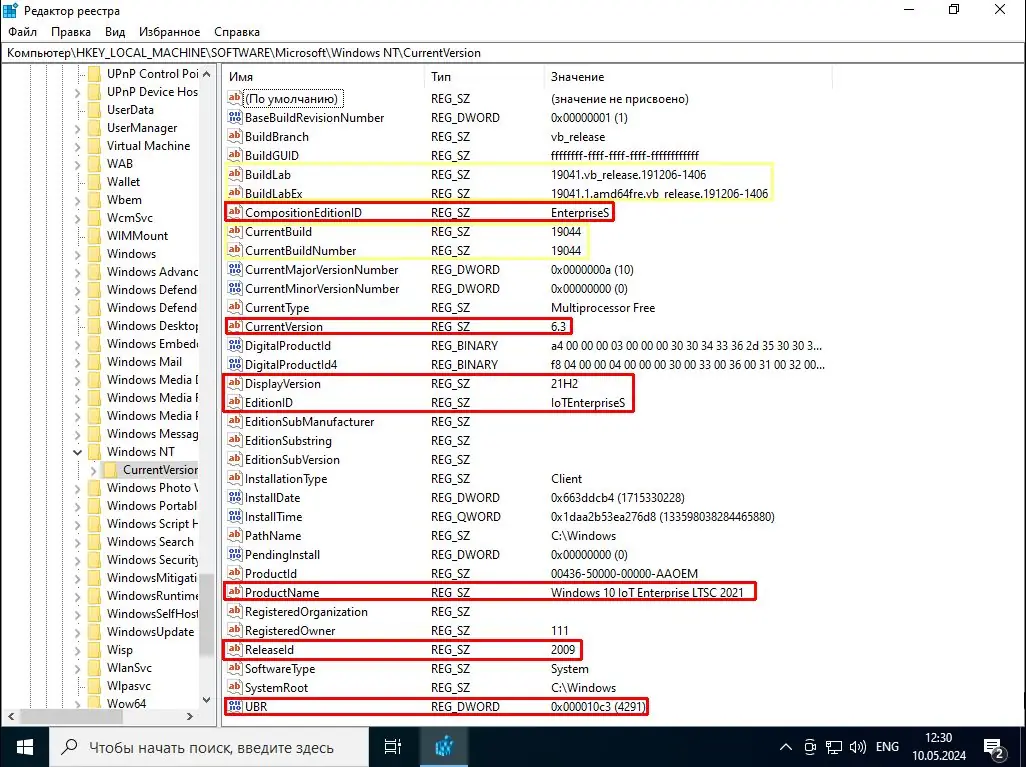Viewport: 1026px width, 767px height.
Task: Click the ab icon next to EditionID
Action: click(233, 402)
